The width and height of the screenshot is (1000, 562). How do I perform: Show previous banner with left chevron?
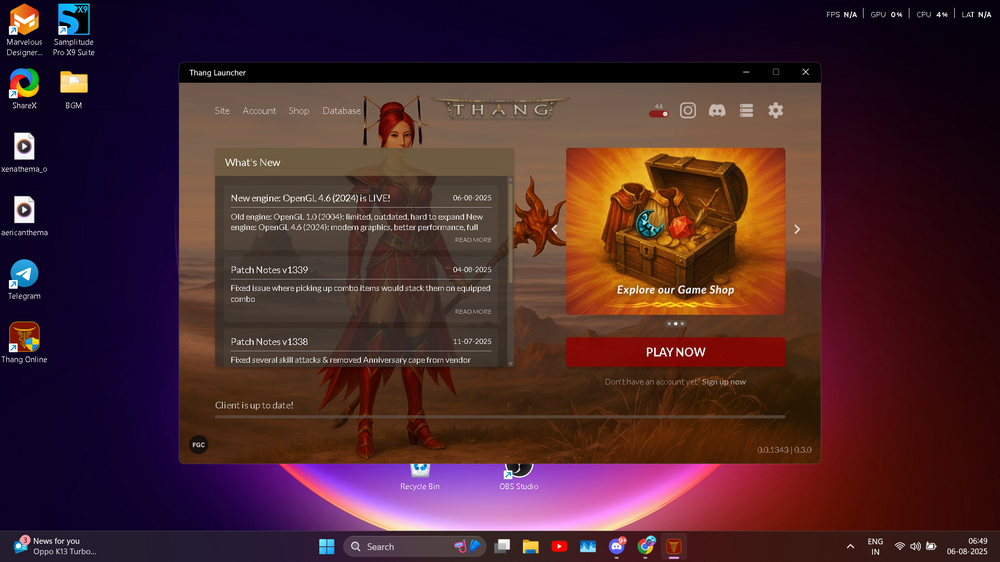tap(555, 229)
